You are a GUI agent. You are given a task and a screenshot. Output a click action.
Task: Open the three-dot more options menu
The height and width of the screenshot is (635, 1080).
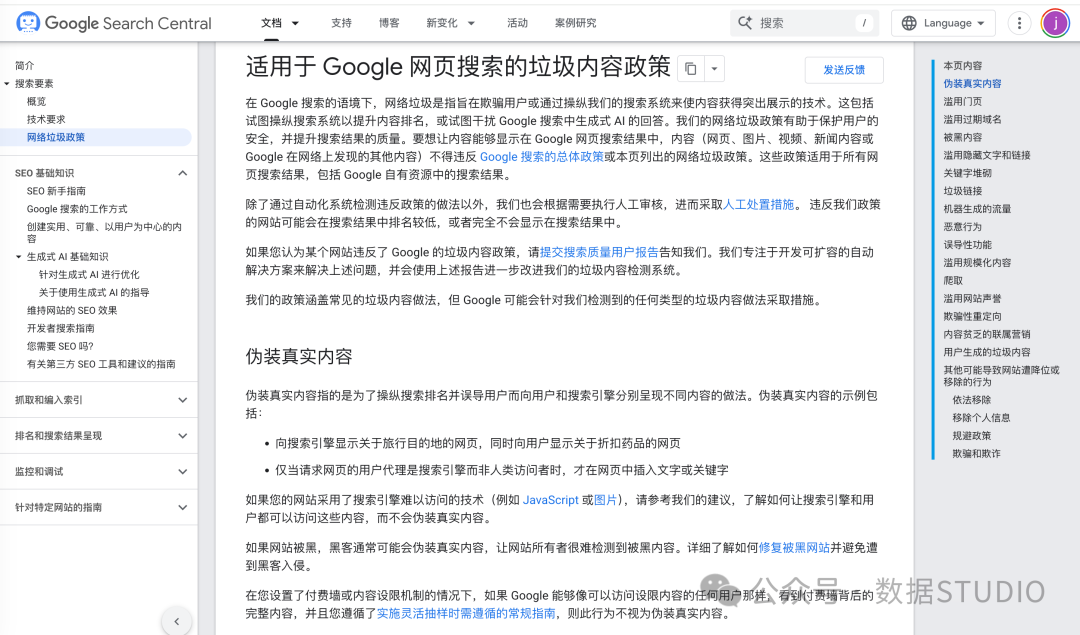pos(1019,23)
